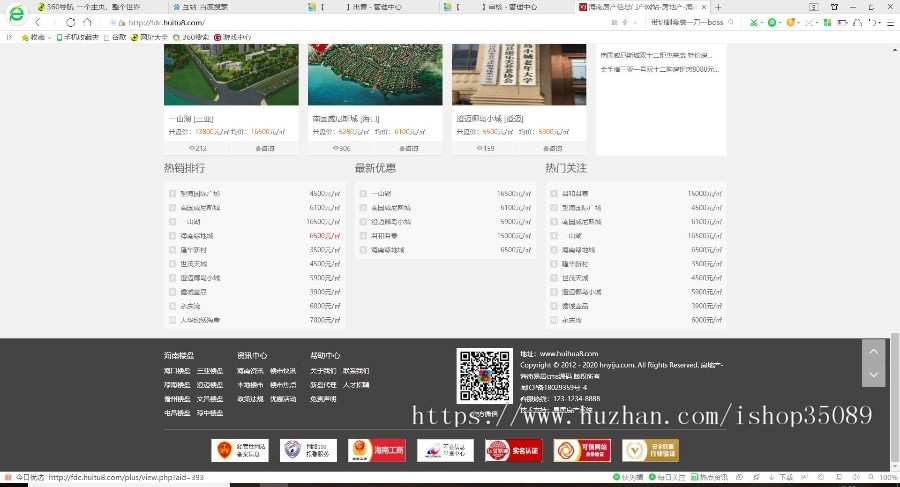Open the 优惠活动 footer link
This screenshot has height=487, width=900.
coord(283,399)
